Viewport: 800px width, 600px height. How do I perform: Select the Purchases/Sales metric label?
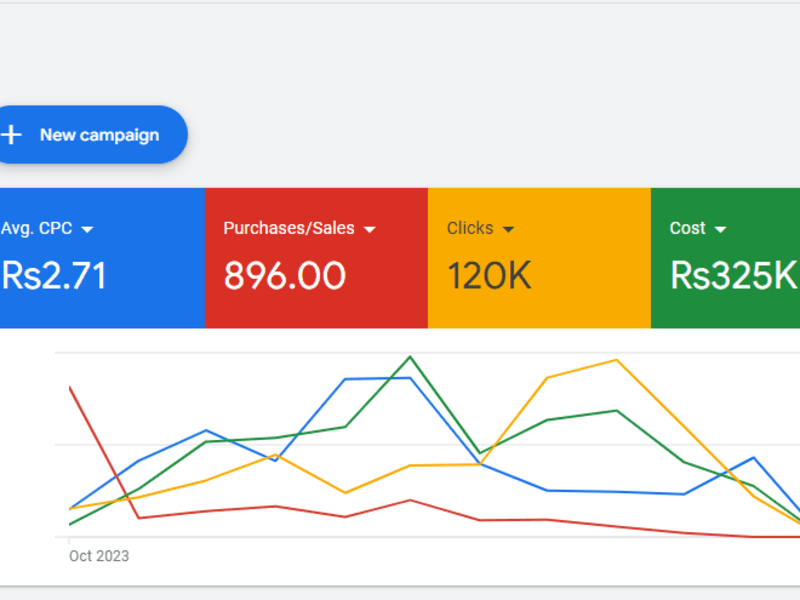pos(289,228)
